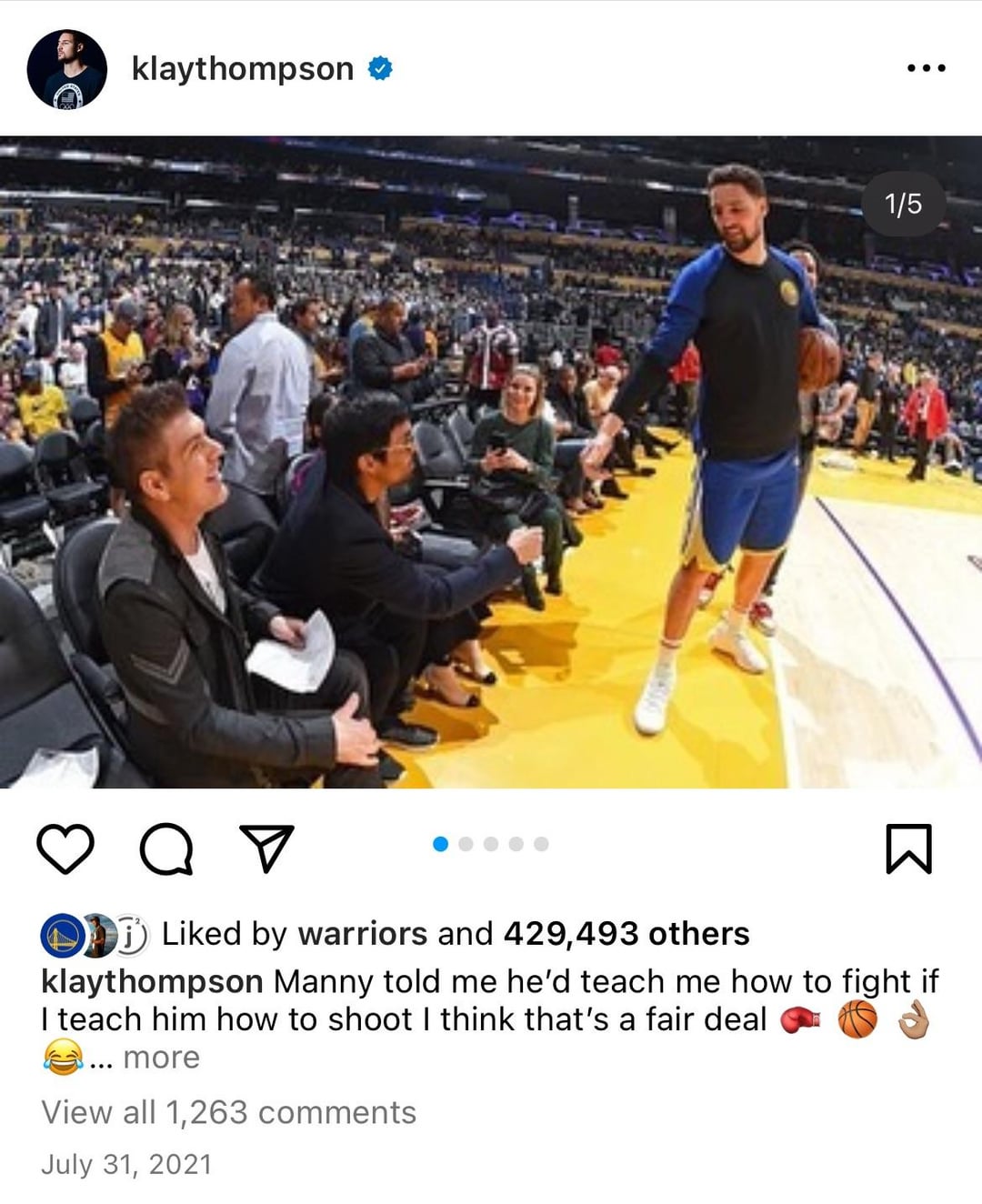Open the warriors liker avatar

(x=63, y=935)
